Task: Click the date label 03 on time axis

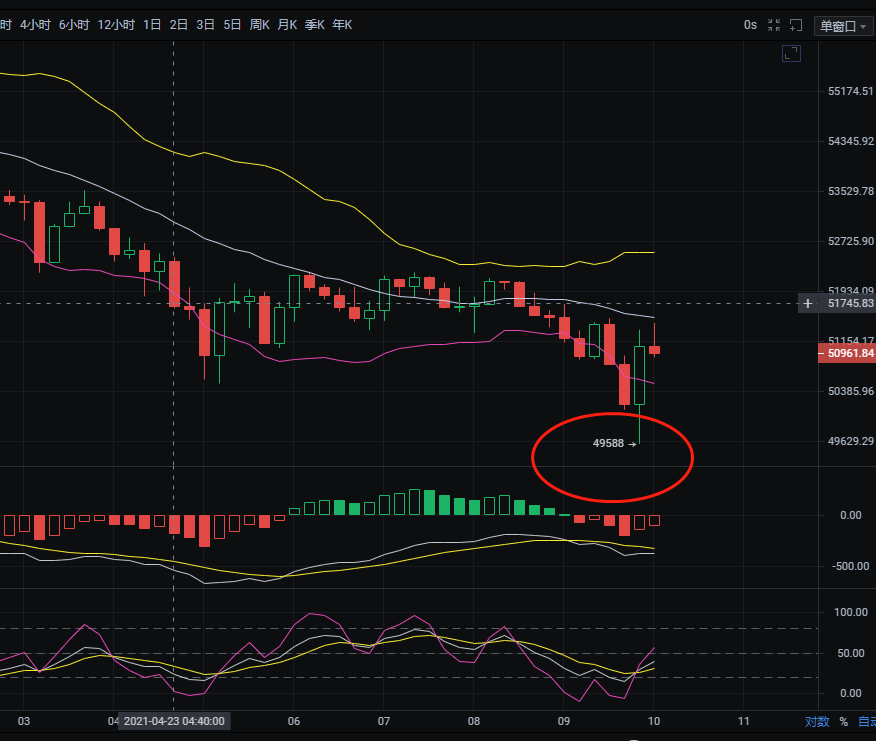Action: pyautogui.click(x=23, y=721)
